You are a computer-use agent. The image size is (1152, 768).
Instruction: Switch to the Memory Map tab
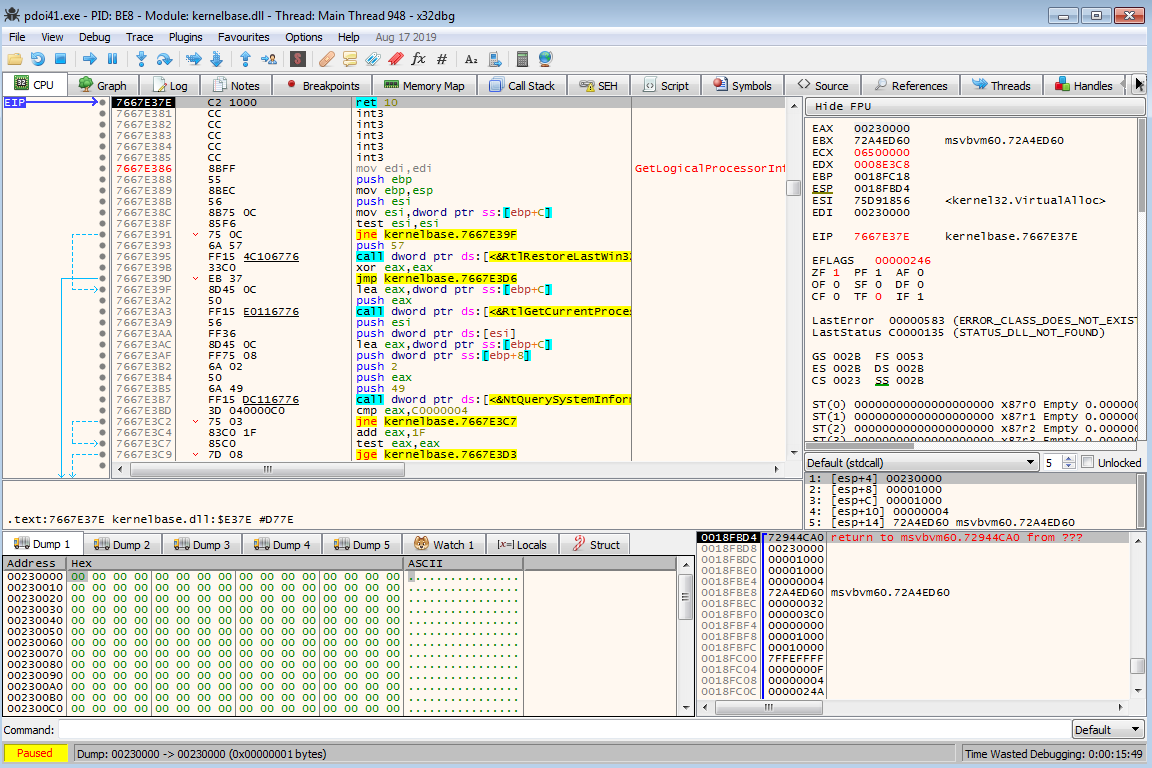click(425, 86)
